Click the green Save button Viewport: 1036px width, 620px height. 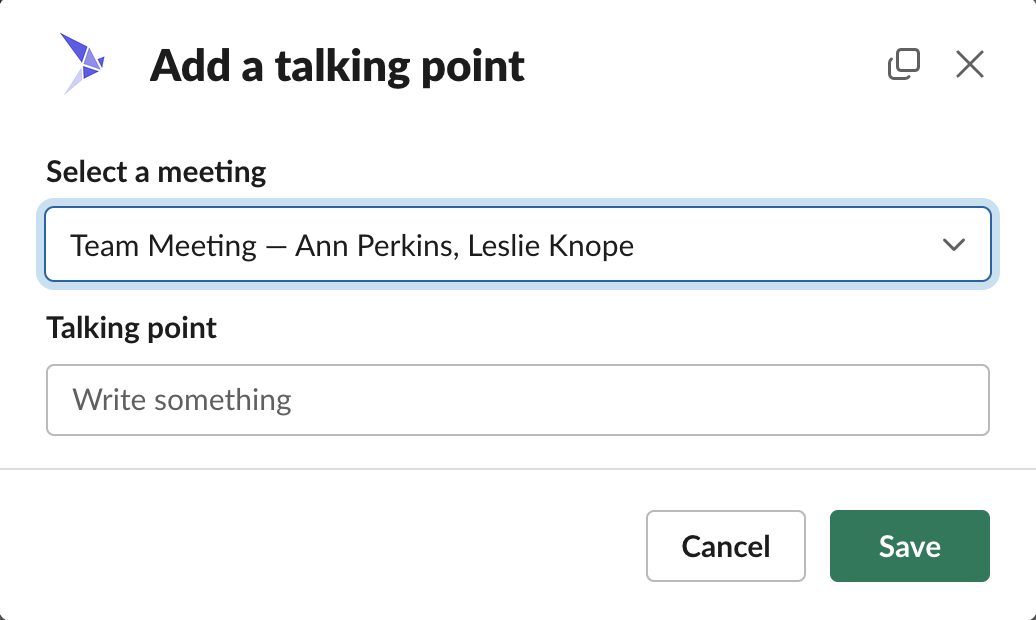tap(909, 546)
